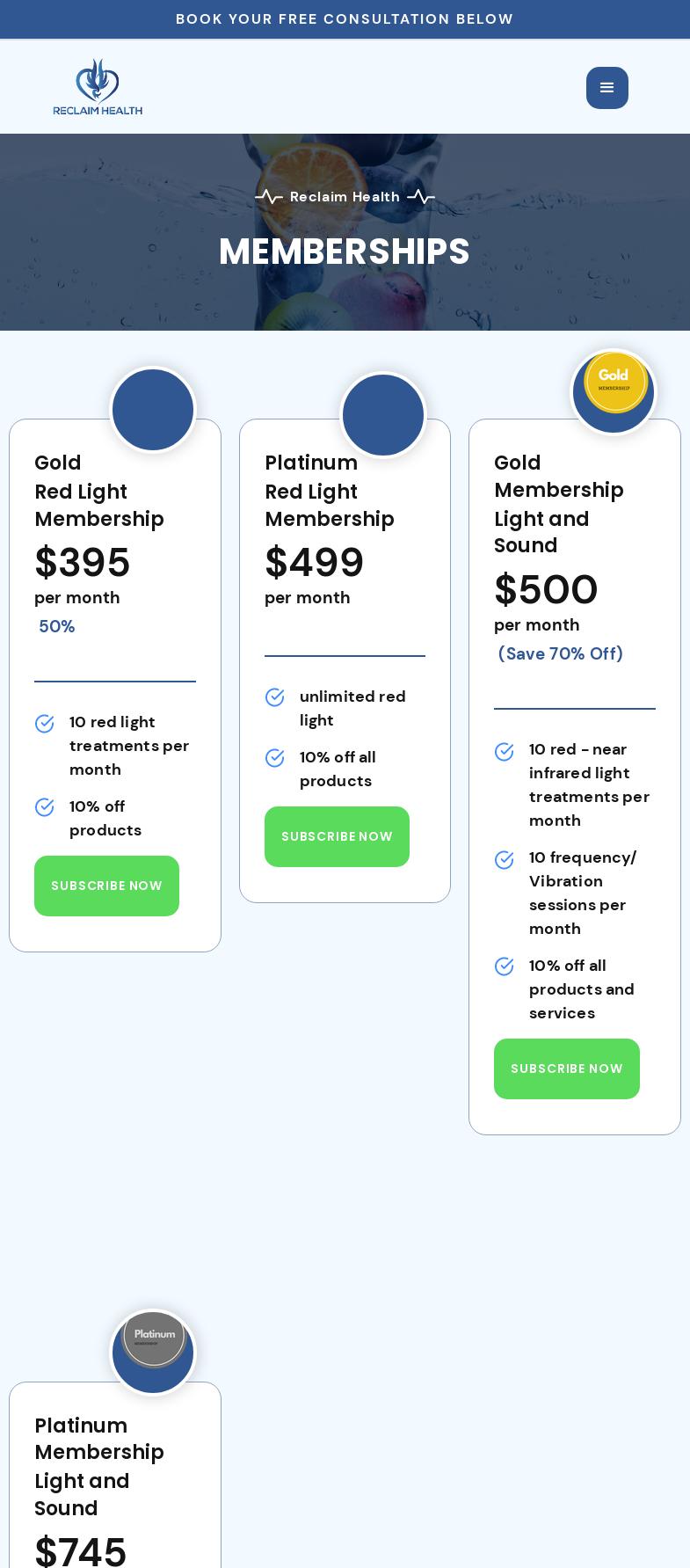Click the Platinum Membership Light and Sound title
The width and height of the screenshot is (690, 1568).
99,1466
